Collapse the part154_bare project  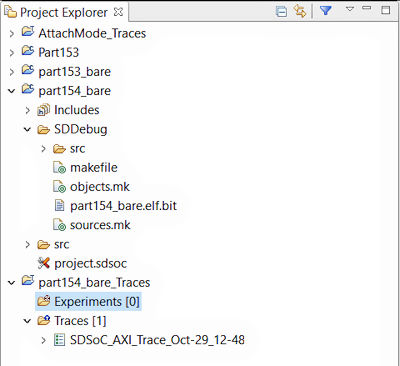(x=12, y=91)
